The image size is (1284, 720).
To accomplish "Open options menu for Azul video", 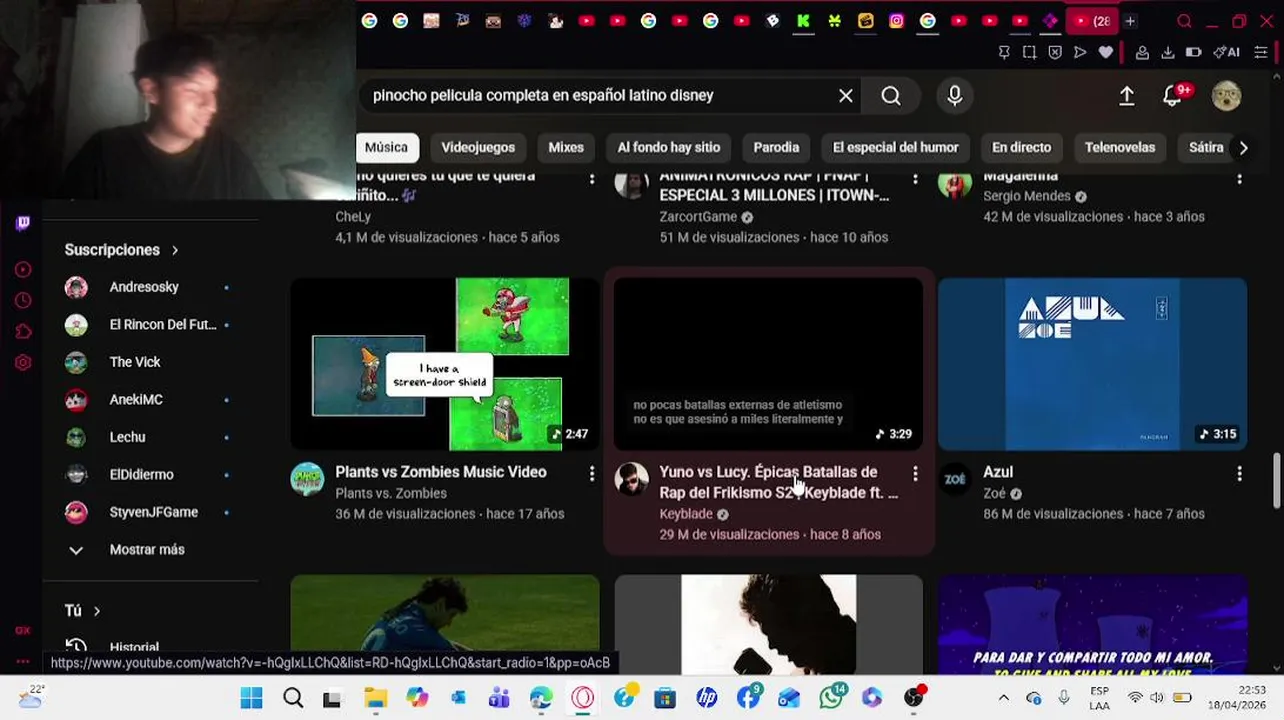I will pos(1239,473).
